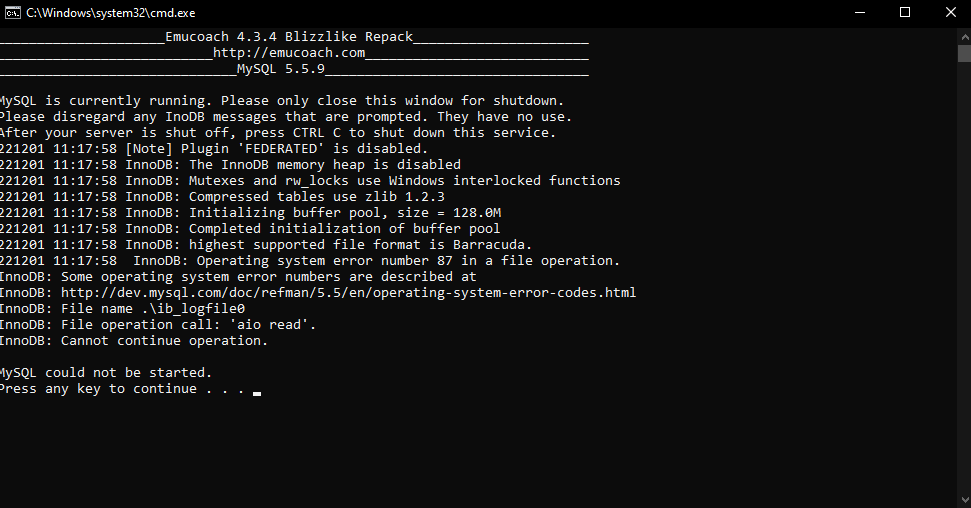
Task: Close the cmd.exe console window
Action: pos(951,12)
